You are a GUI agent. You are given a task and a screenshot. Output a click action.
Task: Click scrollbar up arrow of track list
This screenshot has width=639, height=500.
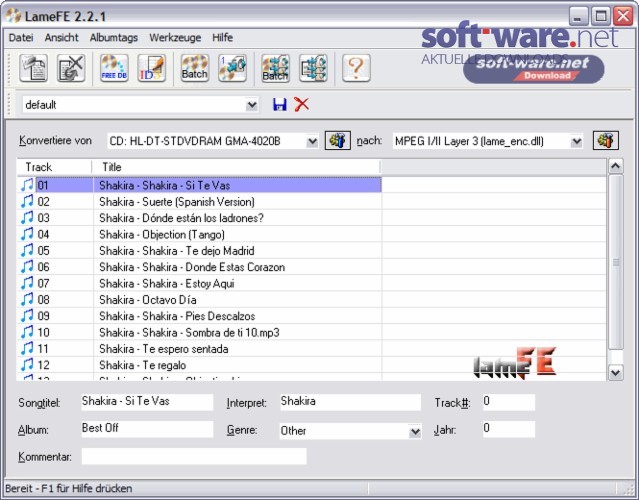[615, 166]
